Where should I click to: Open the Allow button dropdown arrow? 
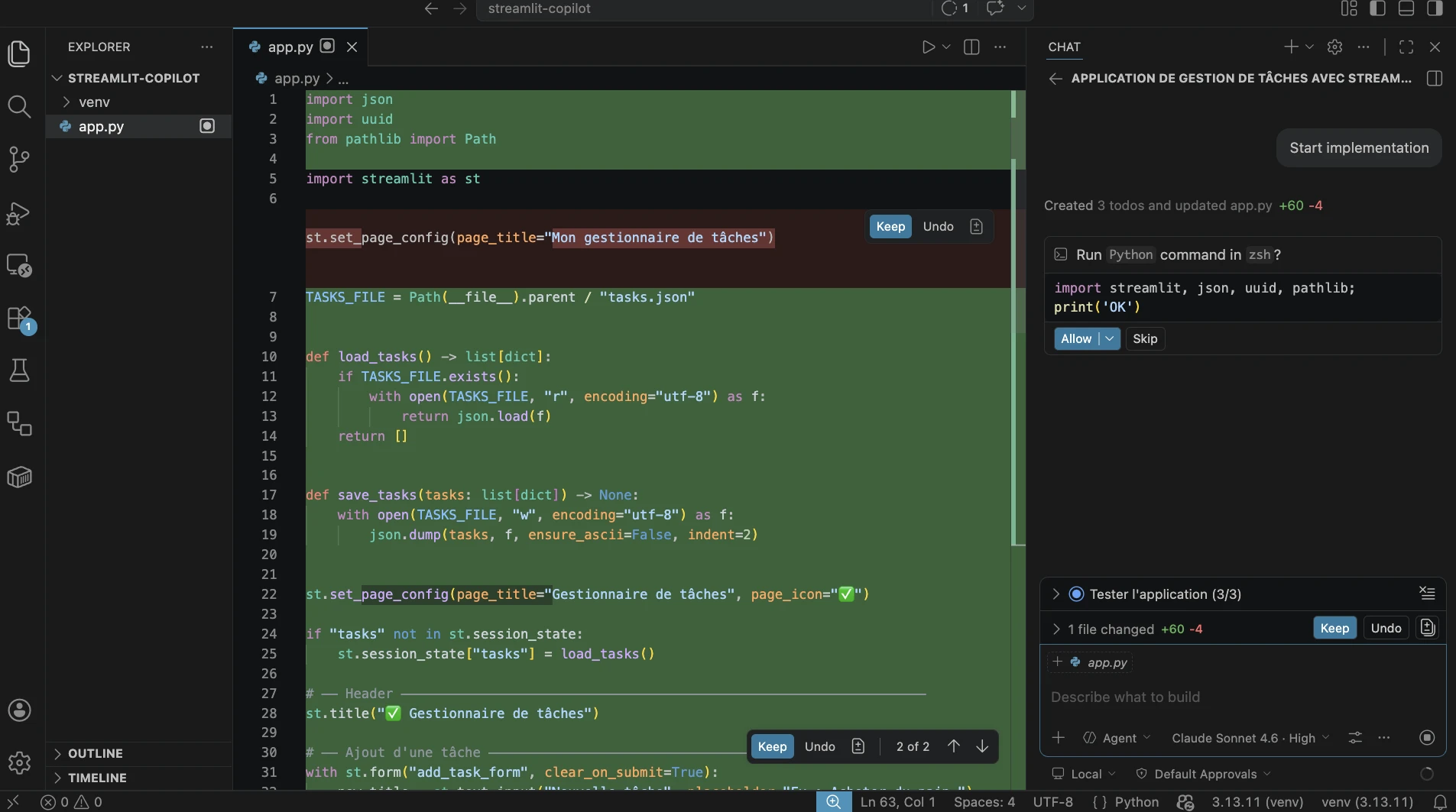point(1110,339)
